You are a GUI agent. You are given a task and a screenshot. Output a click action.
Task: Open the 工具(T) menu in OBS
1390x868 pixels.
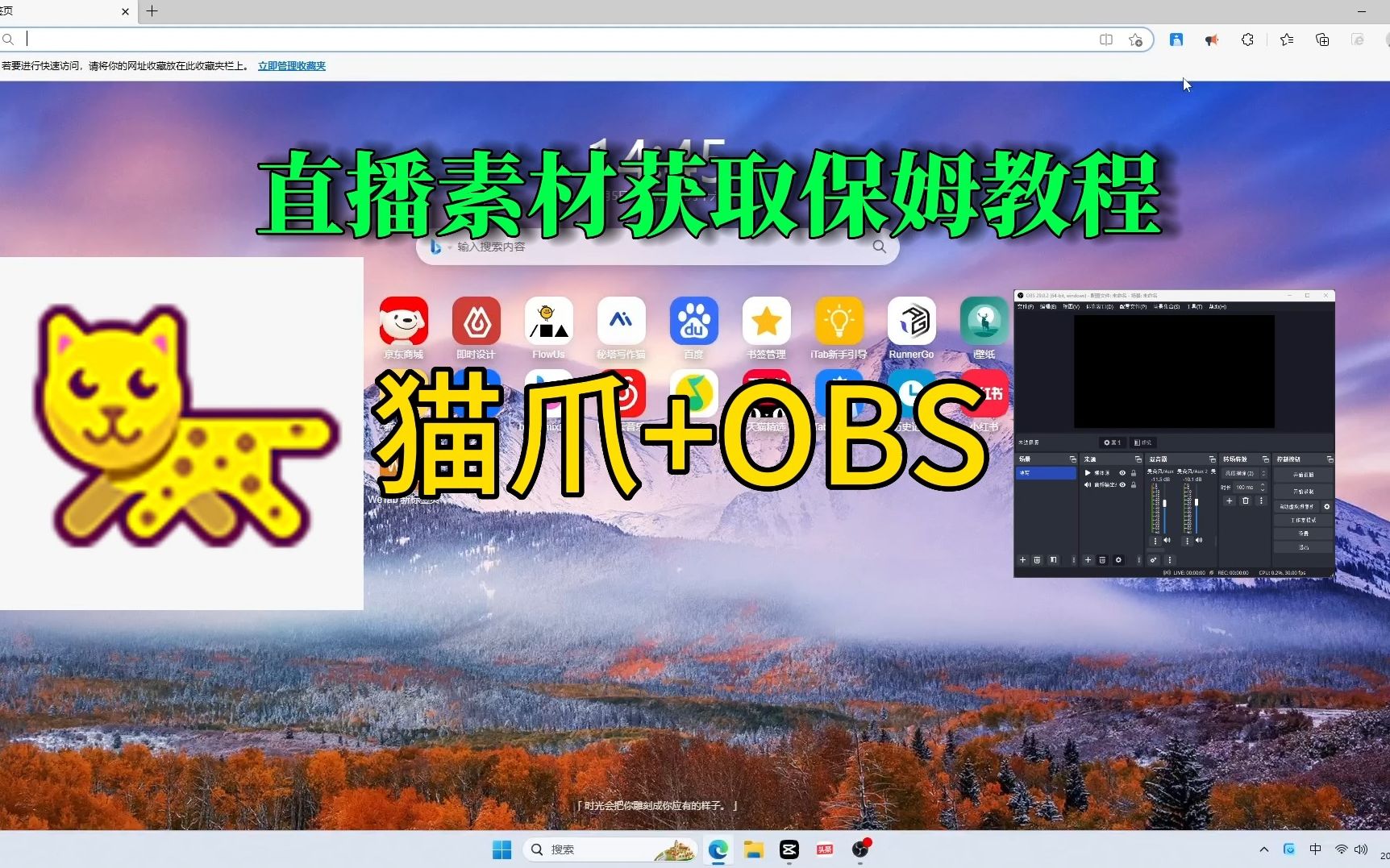(x=1194, y=307)
